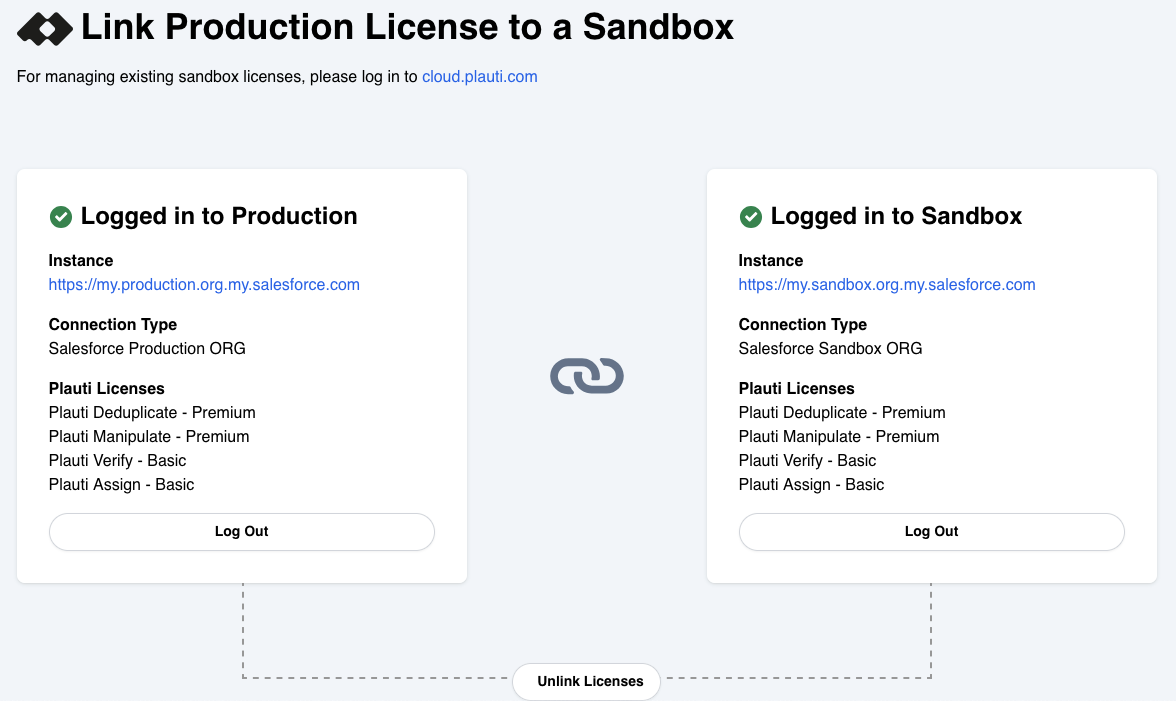Image resolution: width=1176 pixels, height=701 pixels.
Task: Click green checkmark beside Logged in to Sandbox
Action: 751,217
